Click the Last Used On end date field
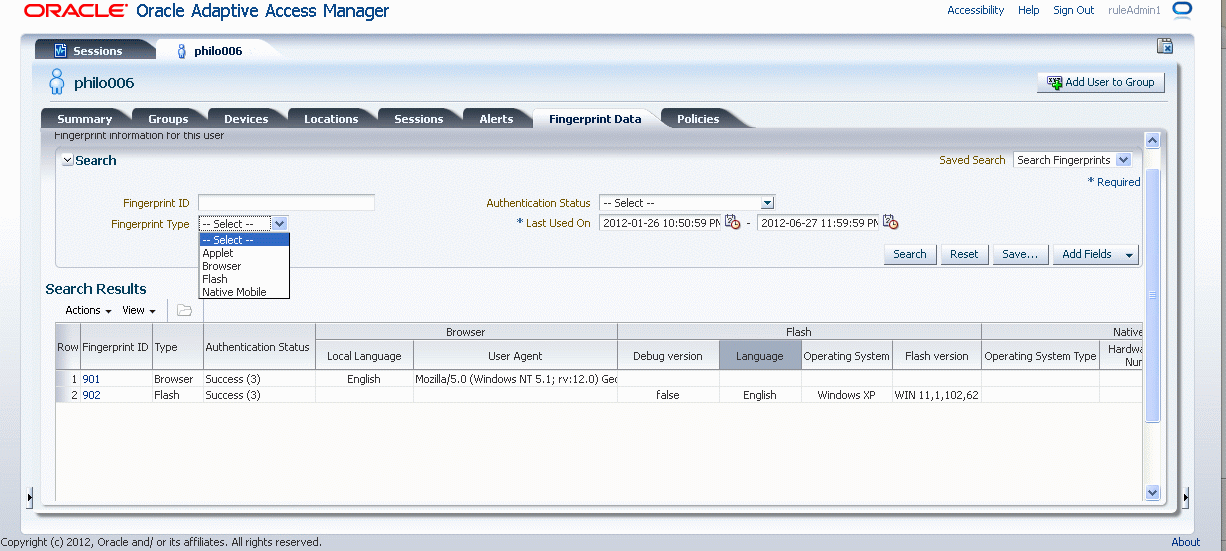Screen dimensions: 1226x551 click(x=818, y=223)
